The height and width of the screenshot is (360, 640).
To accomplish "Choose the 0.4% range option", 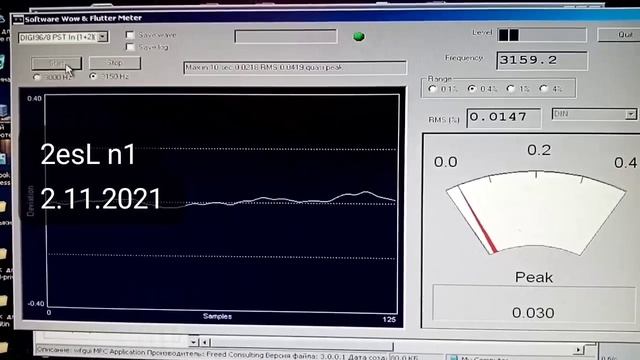I will point(472,88).
